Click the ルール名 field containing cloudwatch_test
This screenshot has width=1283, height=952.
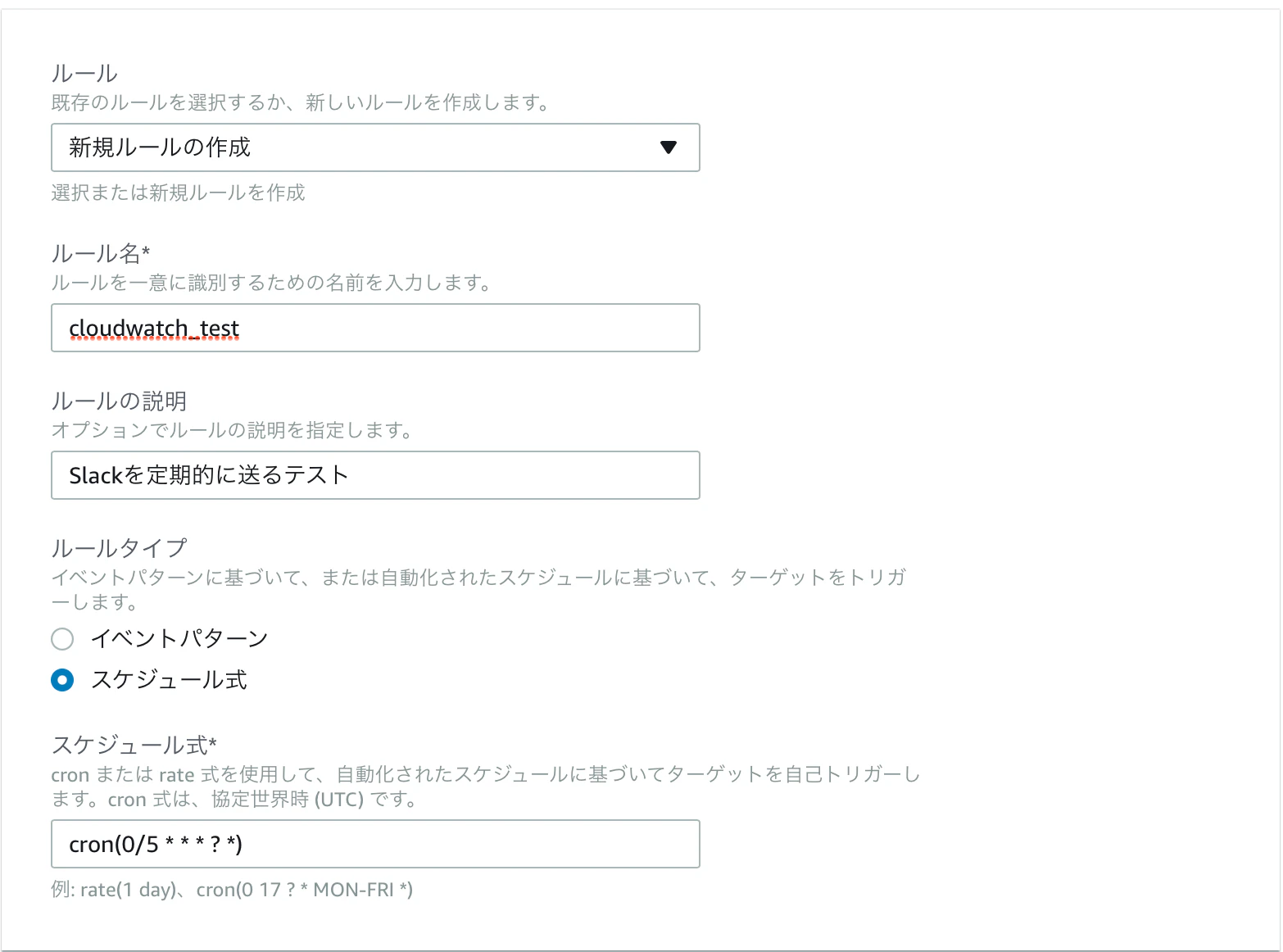pos(375,328)
